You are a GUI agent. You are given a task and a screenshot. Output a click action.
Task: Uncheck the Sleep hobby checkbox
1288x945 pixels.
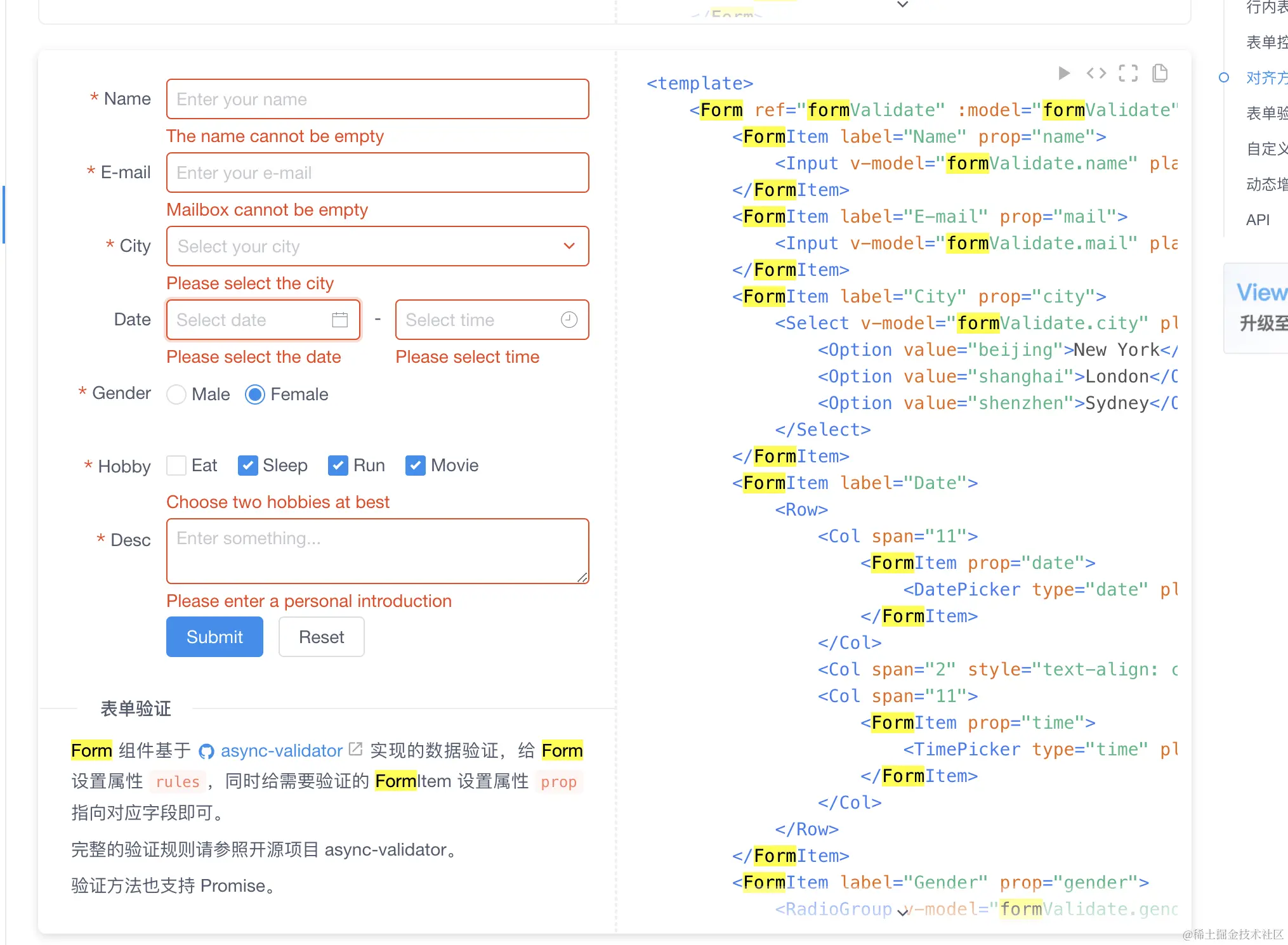pyautogui.click(x=247, y=466)
